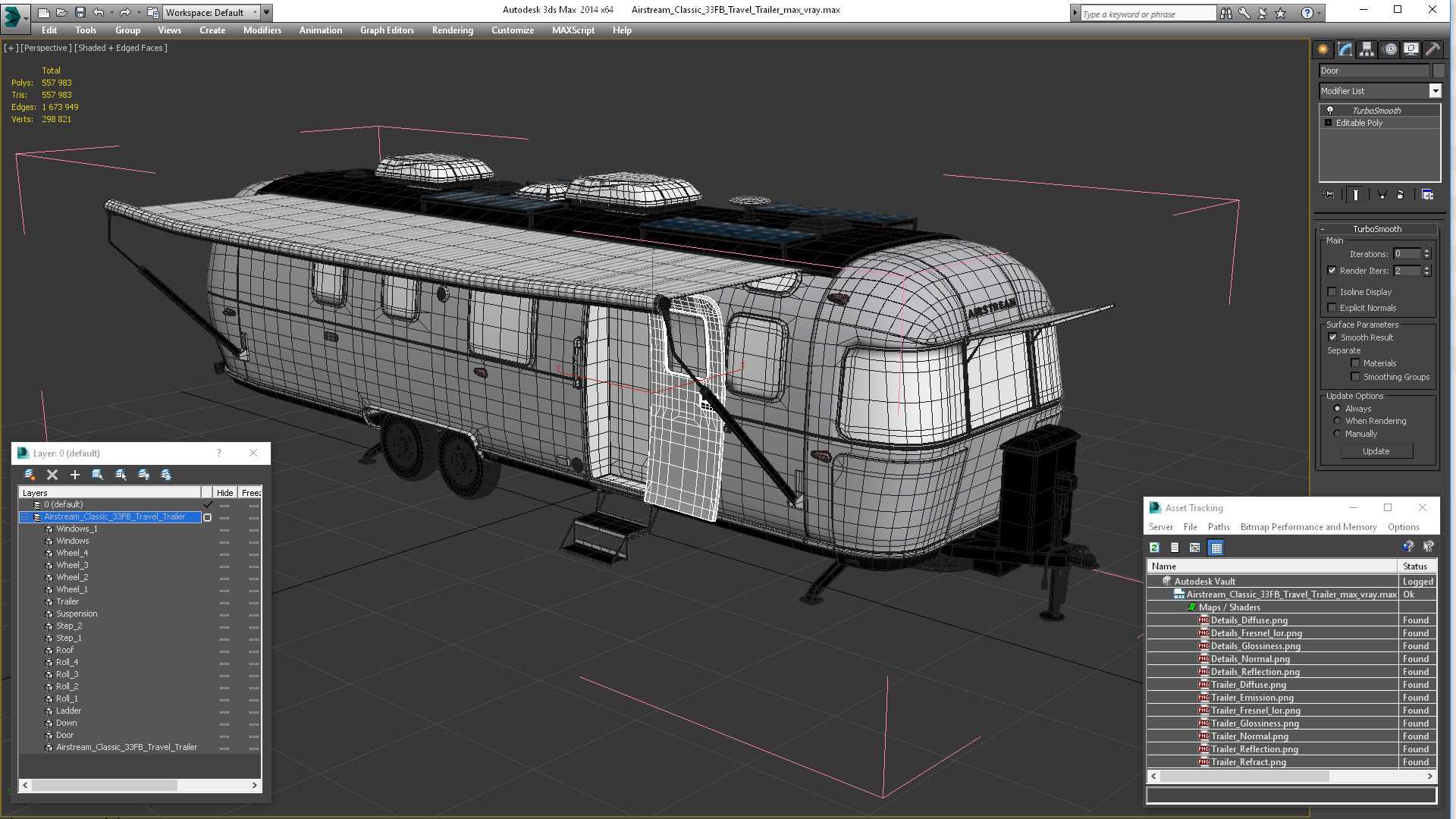Click the object color swatch beside Door
The width and height of the screenshot is (1456, 819).
[1439, 71]
